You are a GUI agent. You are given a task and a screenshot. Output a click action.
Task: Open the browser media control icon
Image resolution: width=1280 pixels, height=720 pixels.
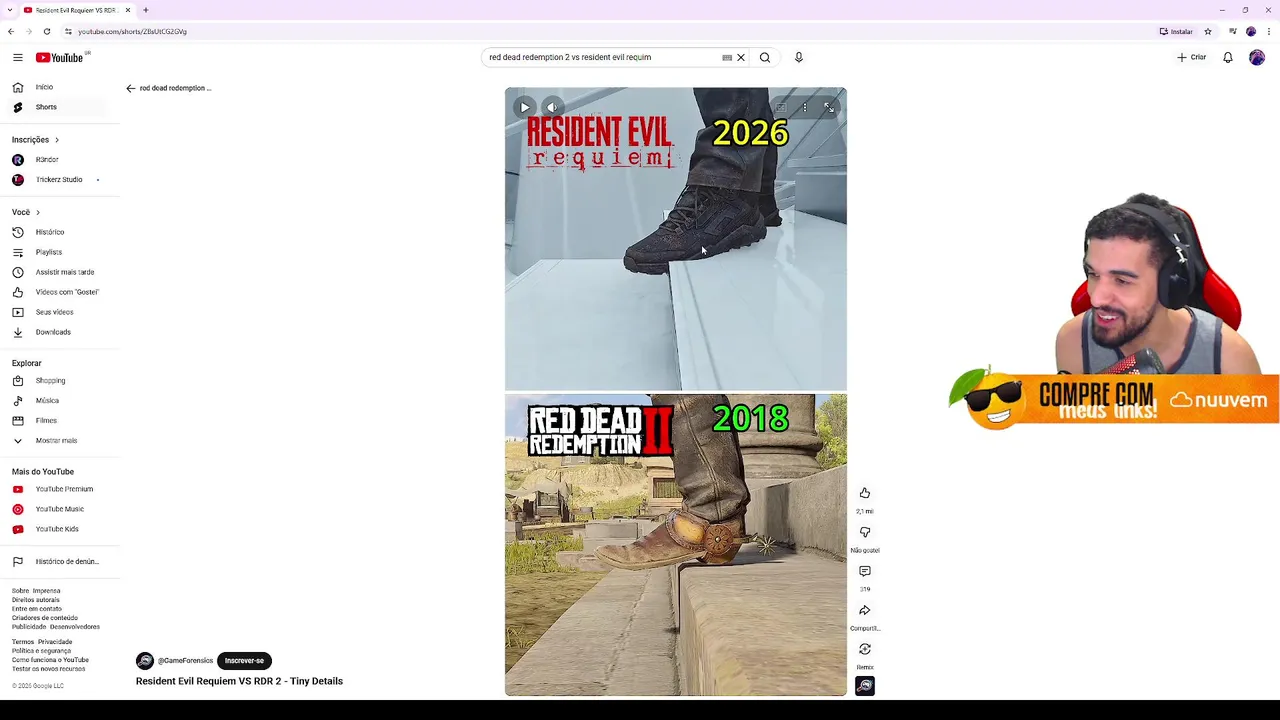[1231, 31]
